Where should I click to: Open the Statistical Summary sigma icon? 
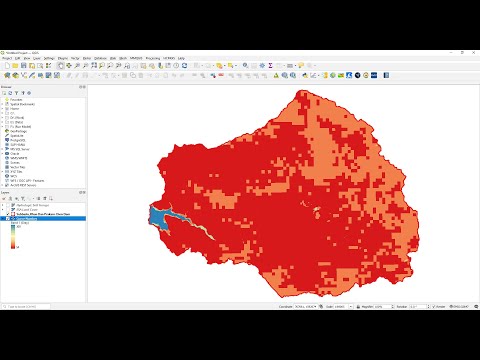click(270, 66)
